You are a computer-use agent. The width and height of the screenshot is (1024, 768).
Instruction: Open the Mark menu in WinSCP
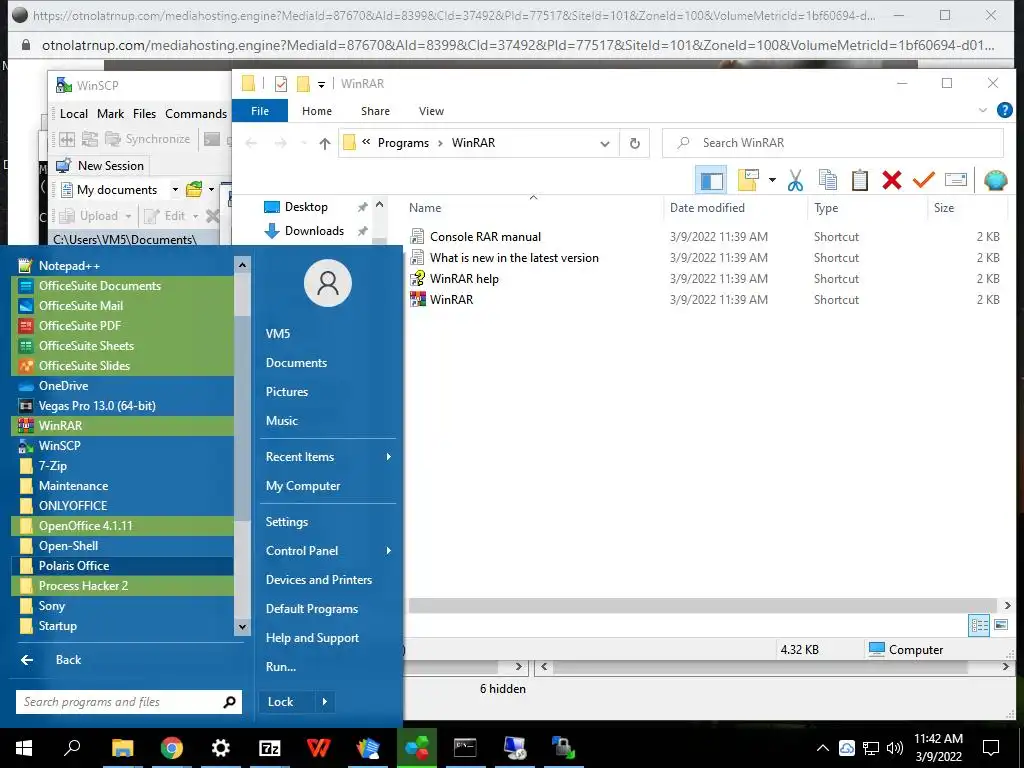110,114
